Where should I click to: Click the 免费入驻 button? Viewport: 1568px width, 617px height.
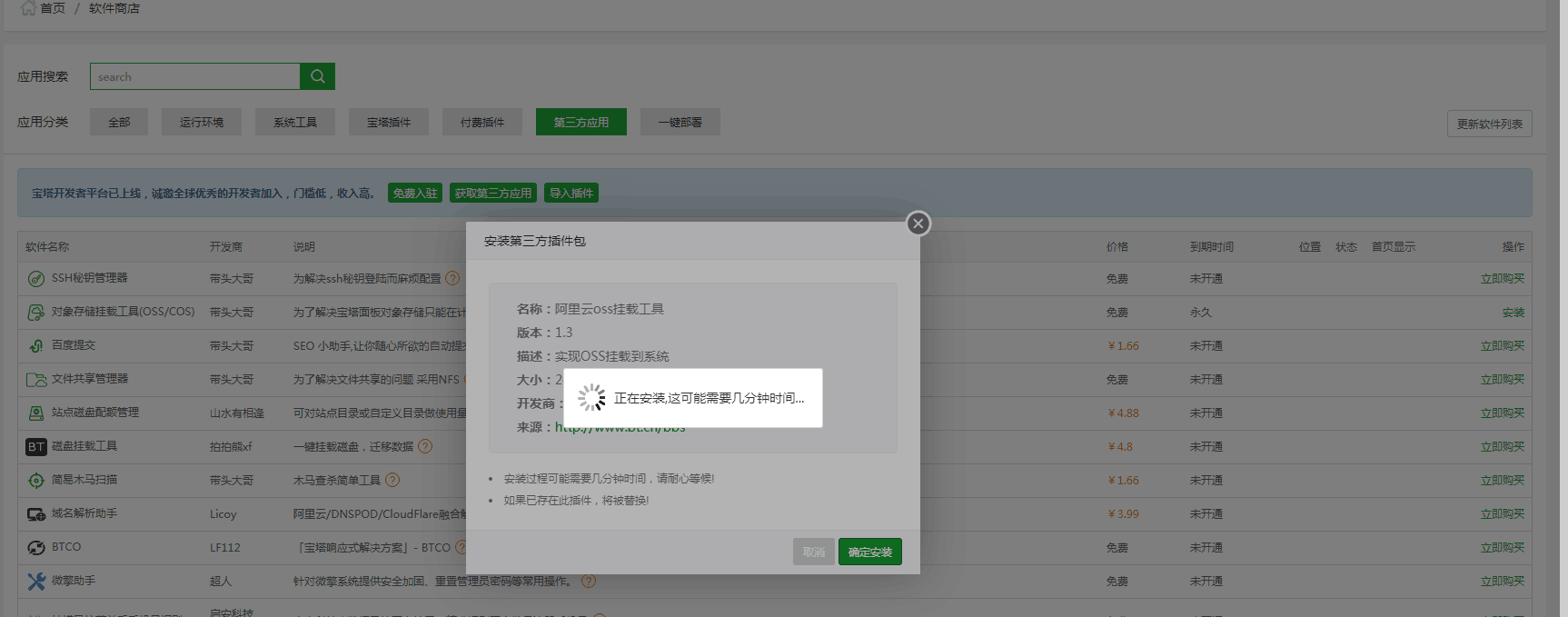tap(415, 193)
